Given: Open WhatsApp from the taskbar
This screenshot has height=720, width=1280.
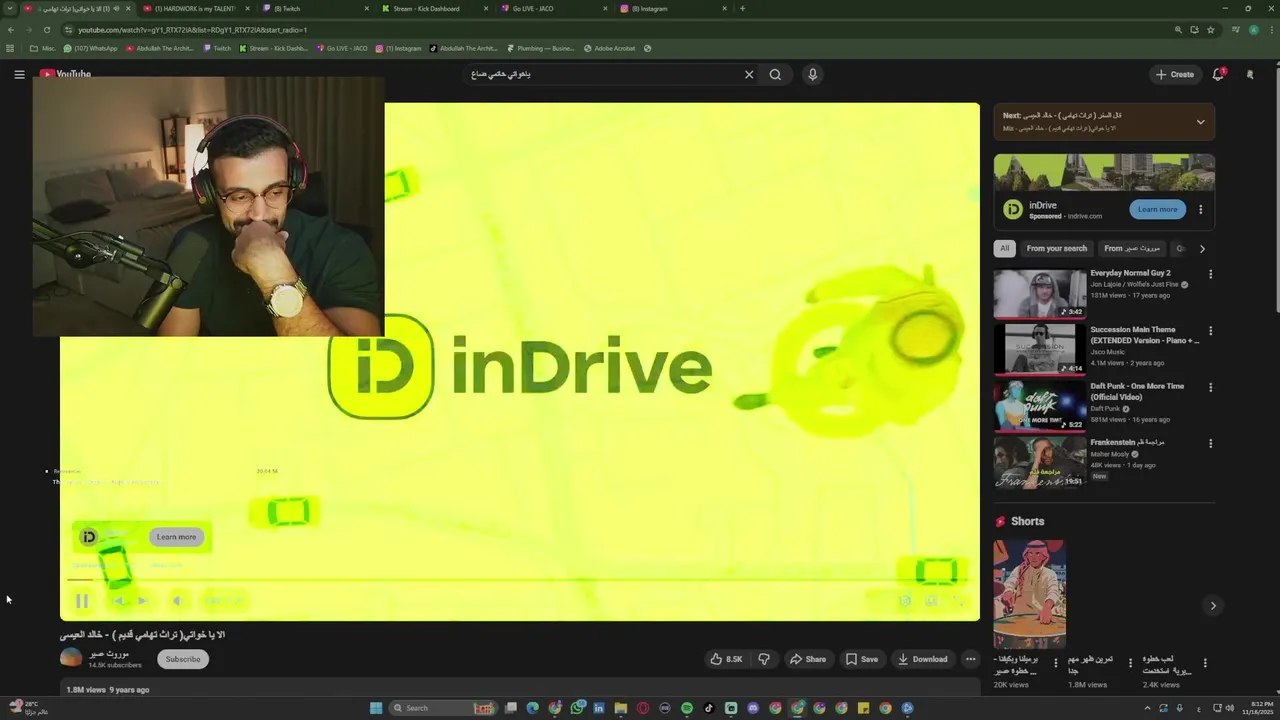Looking at the screenshot, I should (577, 708).
